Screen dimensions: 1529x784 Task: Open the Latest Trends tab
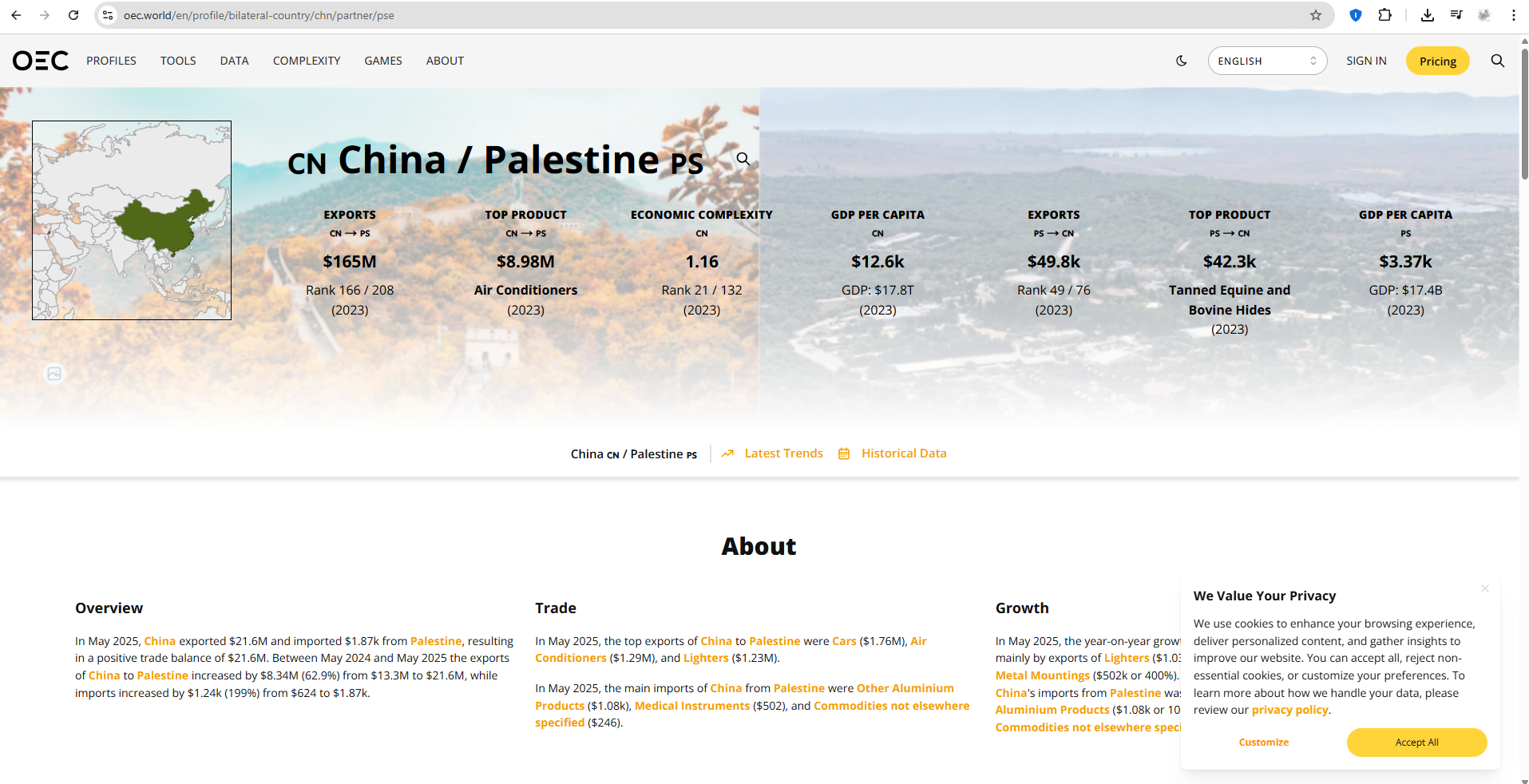tap(783, 453)
